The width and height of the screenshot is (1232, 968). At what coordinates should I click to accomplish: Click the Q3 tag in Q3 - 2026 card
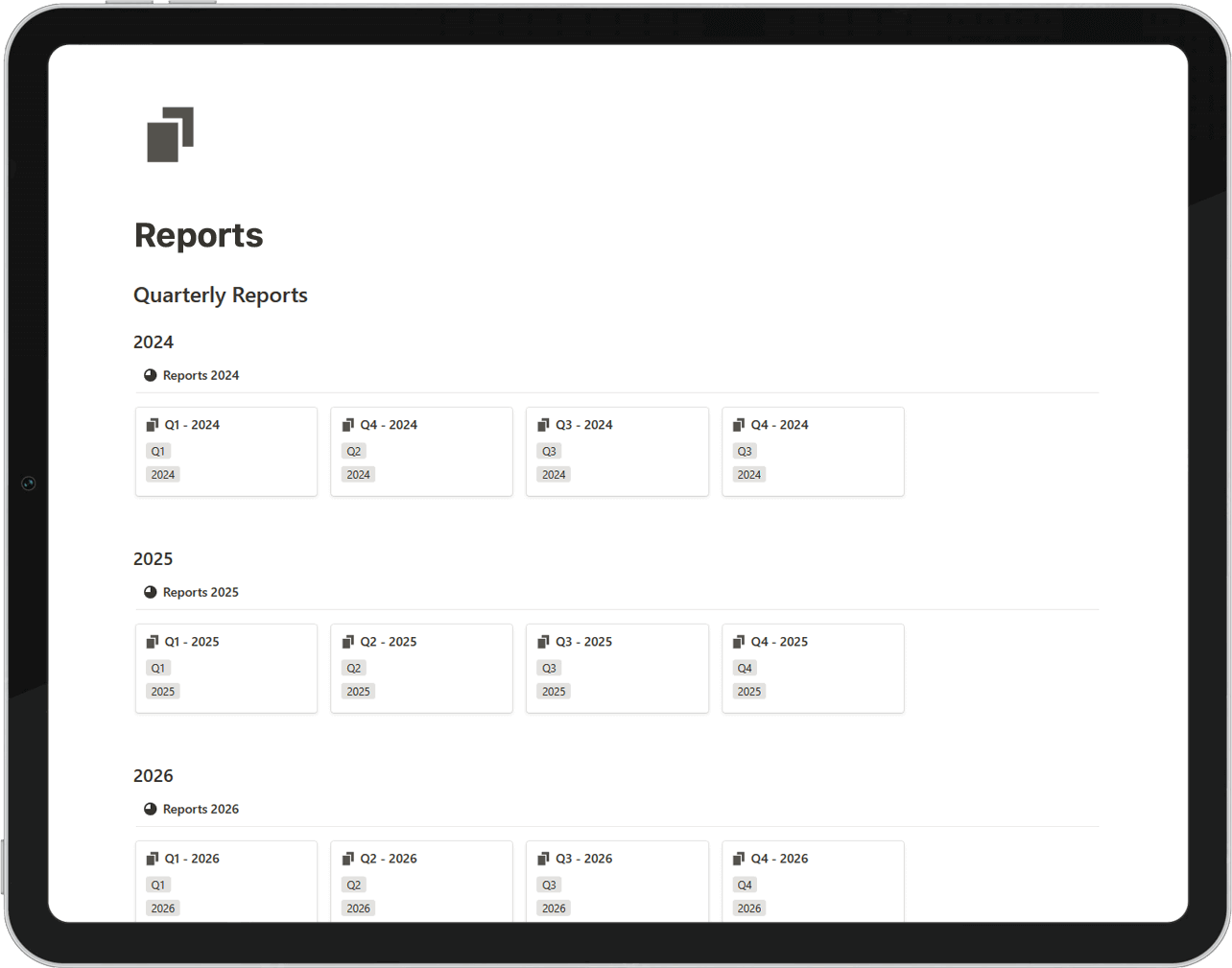pos(550,885)
